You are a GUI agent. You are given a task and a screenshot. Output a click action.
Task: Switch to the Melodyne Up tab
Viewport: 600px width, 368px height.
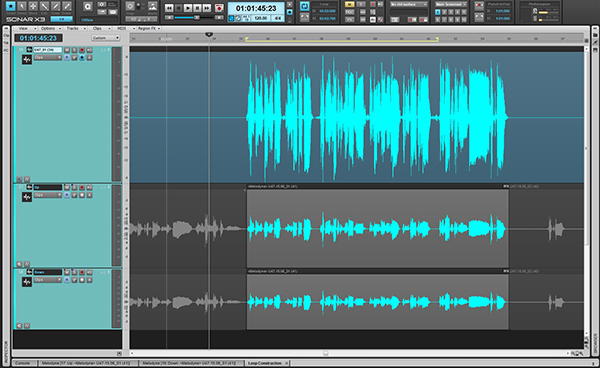pyautogui.click(x=87, y=363)
